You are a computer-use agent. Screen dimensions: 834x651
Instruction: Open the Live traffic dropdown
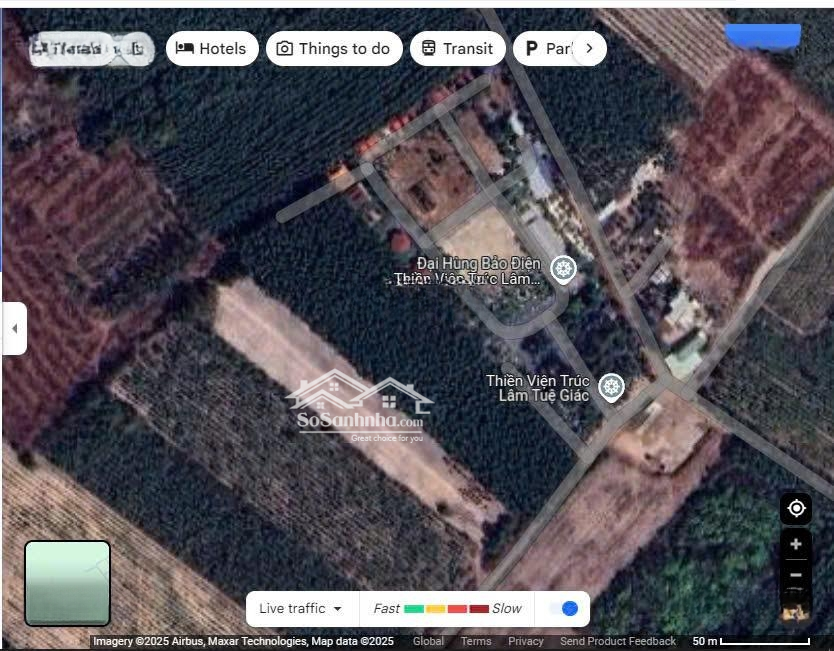301,608
